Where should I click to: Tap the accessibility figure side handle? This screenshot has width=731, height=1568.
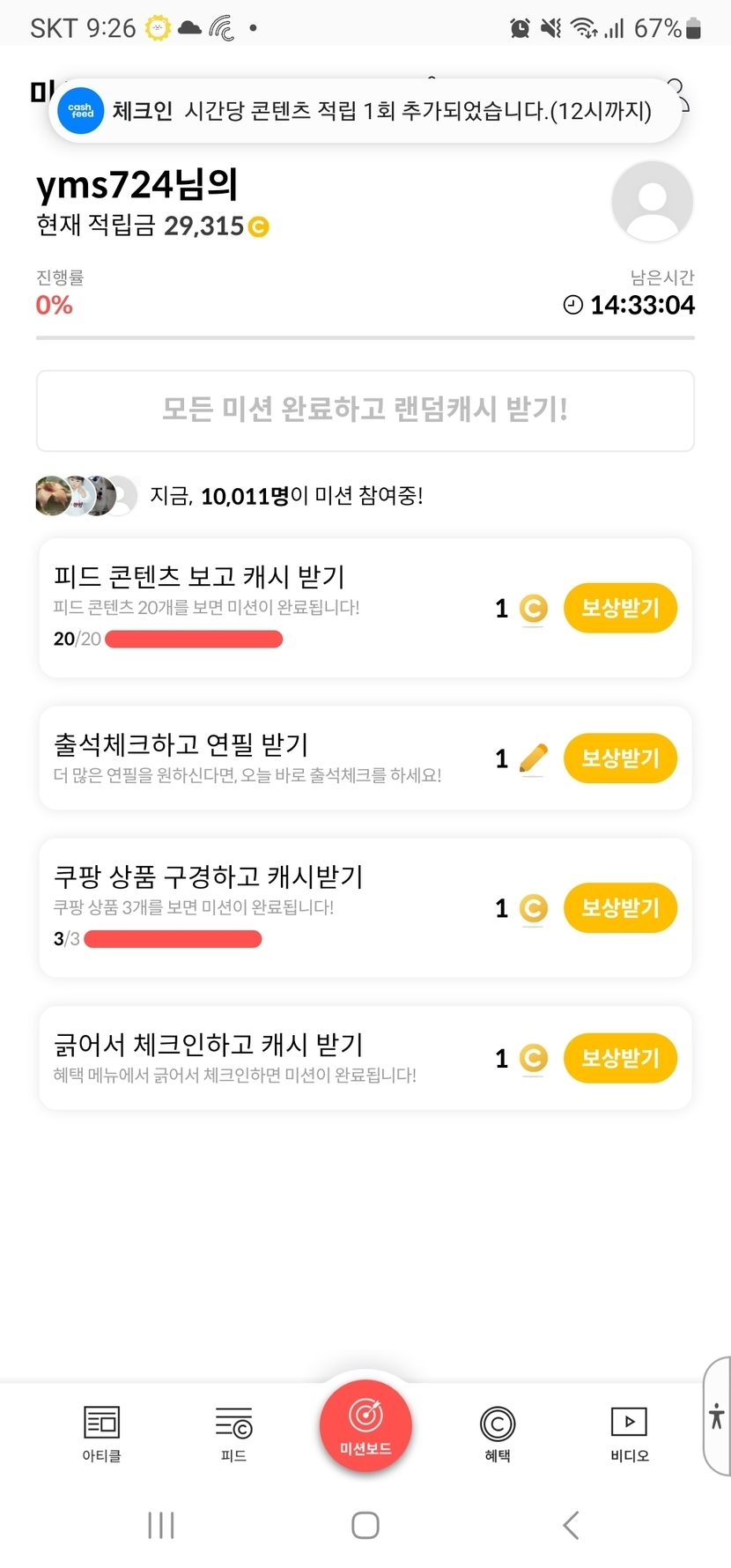point(717,1415)
